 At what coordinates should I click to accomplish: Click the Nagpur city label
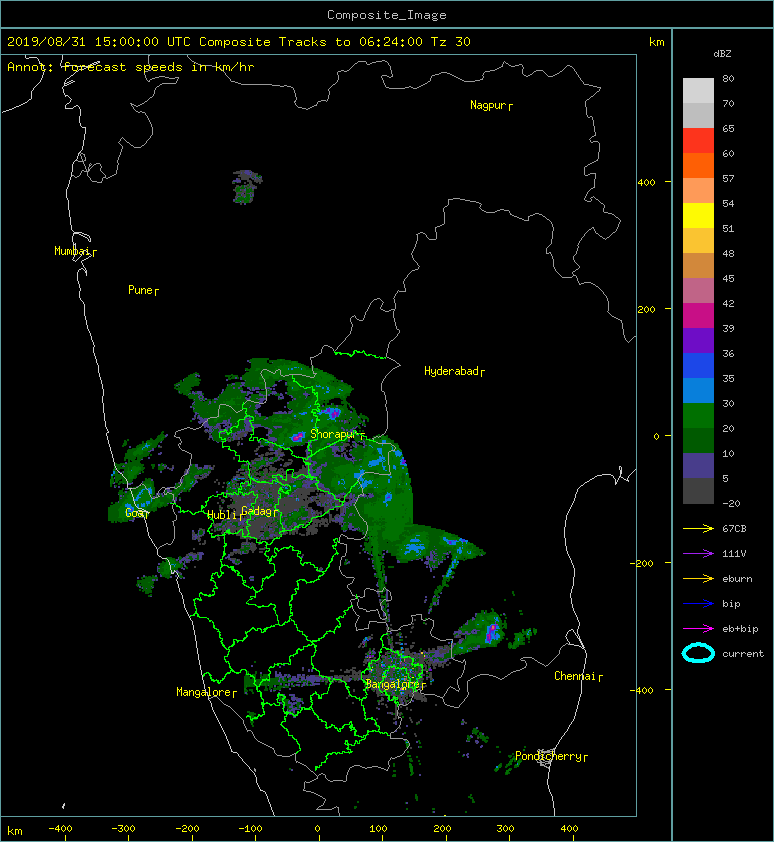tap(488, 105)
